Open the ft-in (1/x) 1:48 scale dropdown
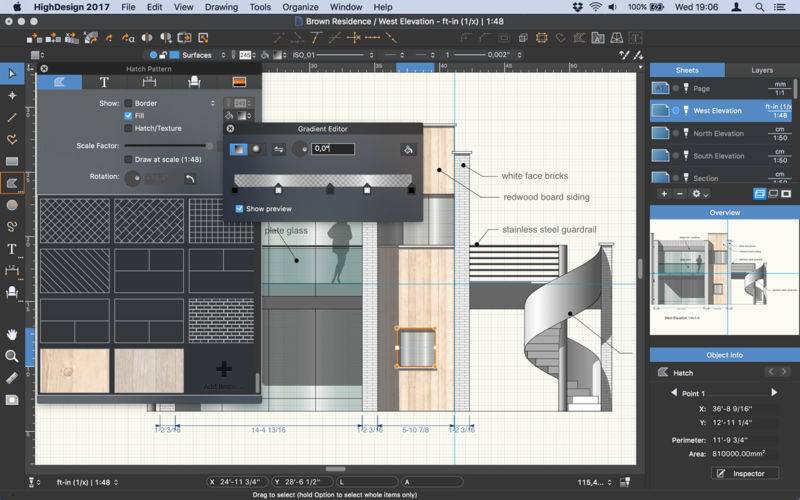This screenshot has width=800, height=500. 87,482
